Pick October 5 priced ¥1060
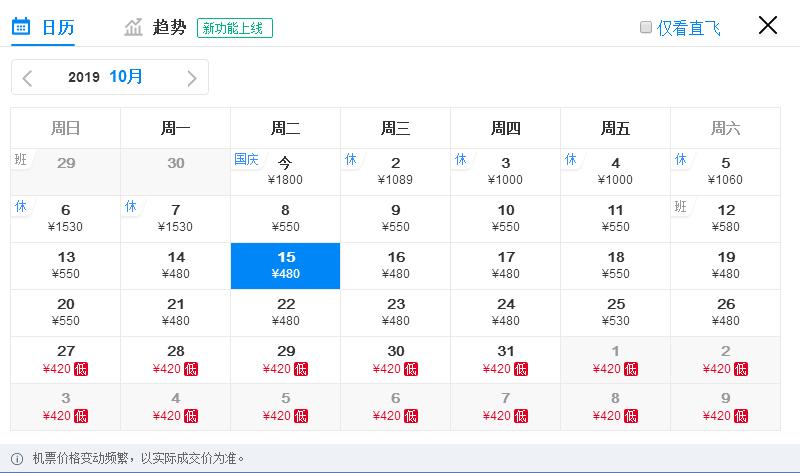Viewport: 800px width, 473px height. [x=726, y=172]
